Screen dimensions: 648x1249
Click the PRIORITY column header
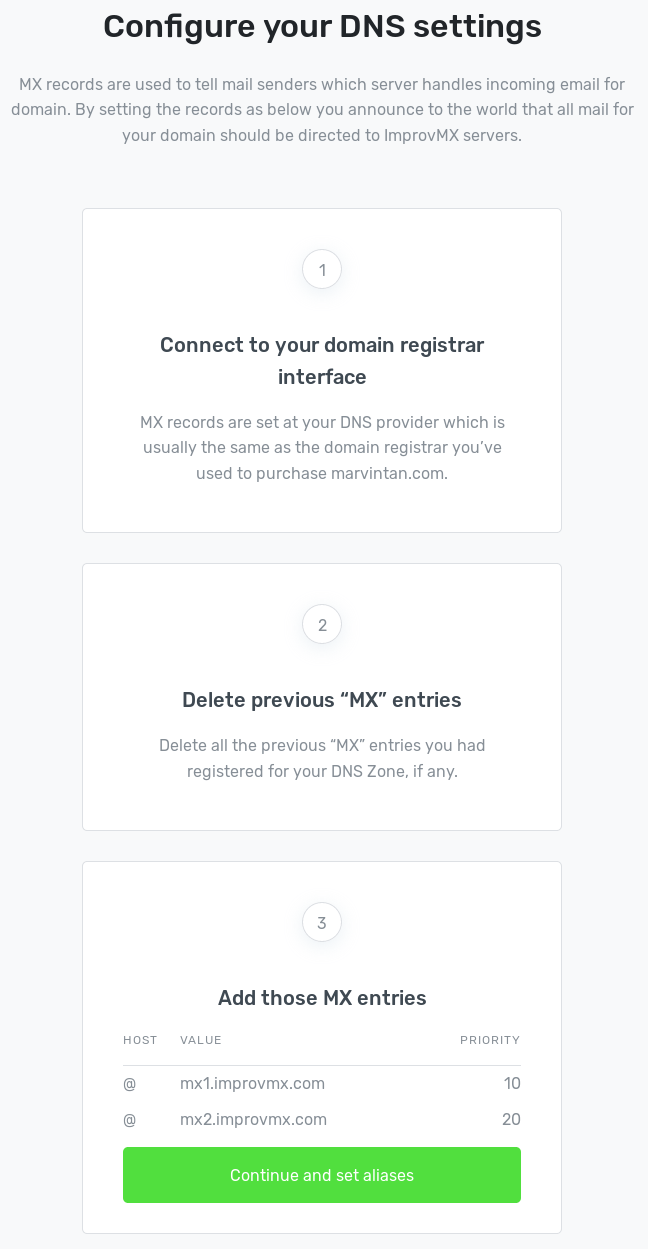click(x=490, y=1040)
